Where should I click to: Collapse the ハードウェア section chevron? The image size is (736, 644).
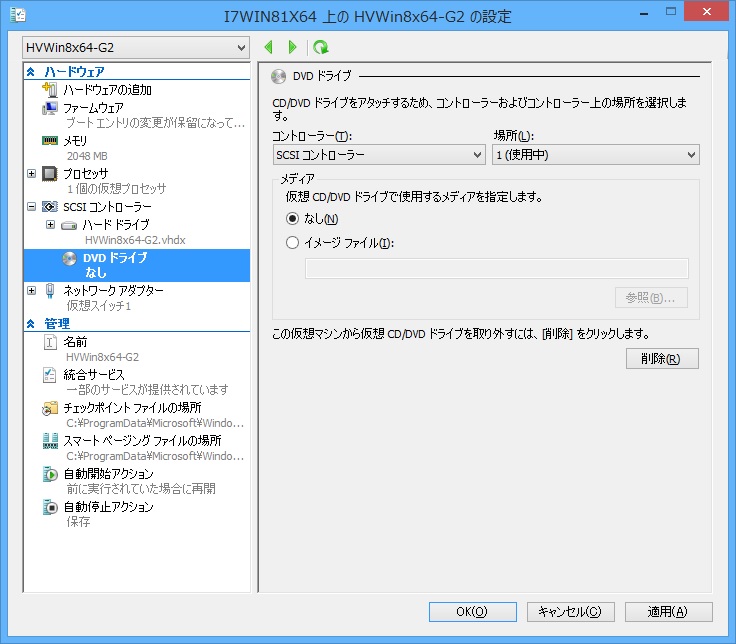click(x=31, y=72)
